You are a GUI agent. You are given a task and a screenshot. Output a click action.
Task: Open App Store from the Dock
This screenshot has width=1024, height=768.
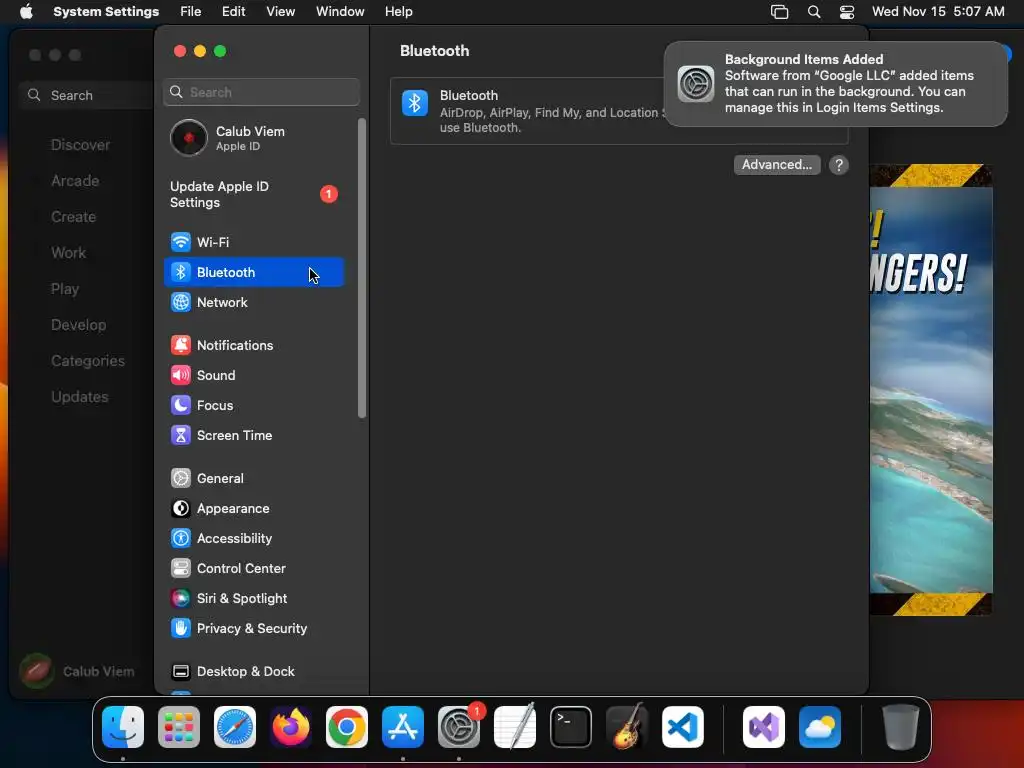[403, 727]
